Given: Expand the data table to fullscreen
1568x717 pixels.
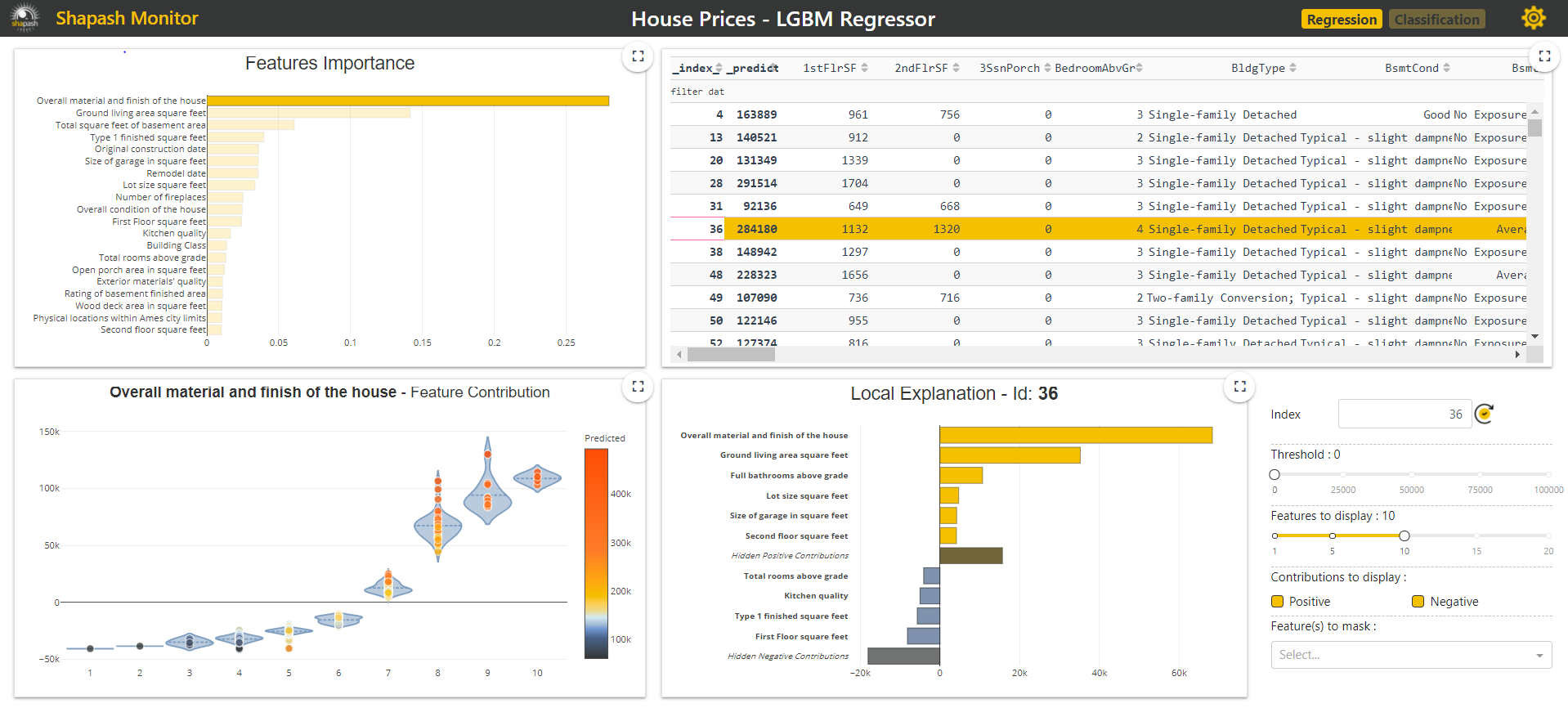Looking at the screenshot, I should (x=1543, y=56).
